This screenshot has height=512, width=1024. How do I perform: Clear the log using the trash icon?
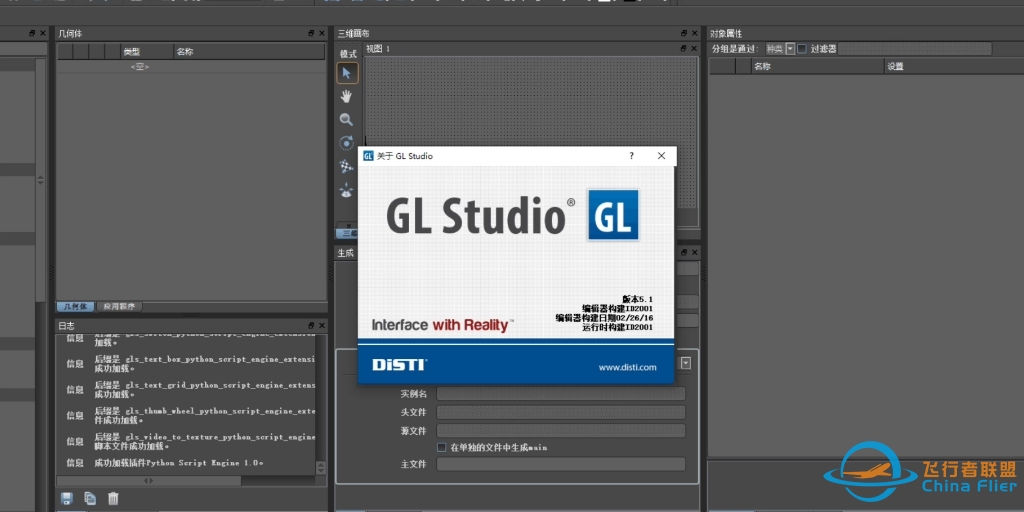pos(114,499)
